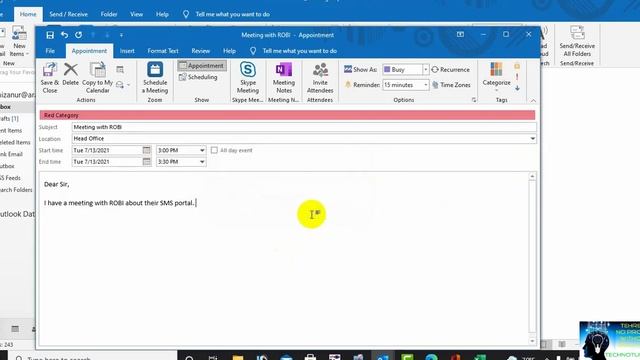Click the Redo icon in the title bar

(x=78, y=35)
